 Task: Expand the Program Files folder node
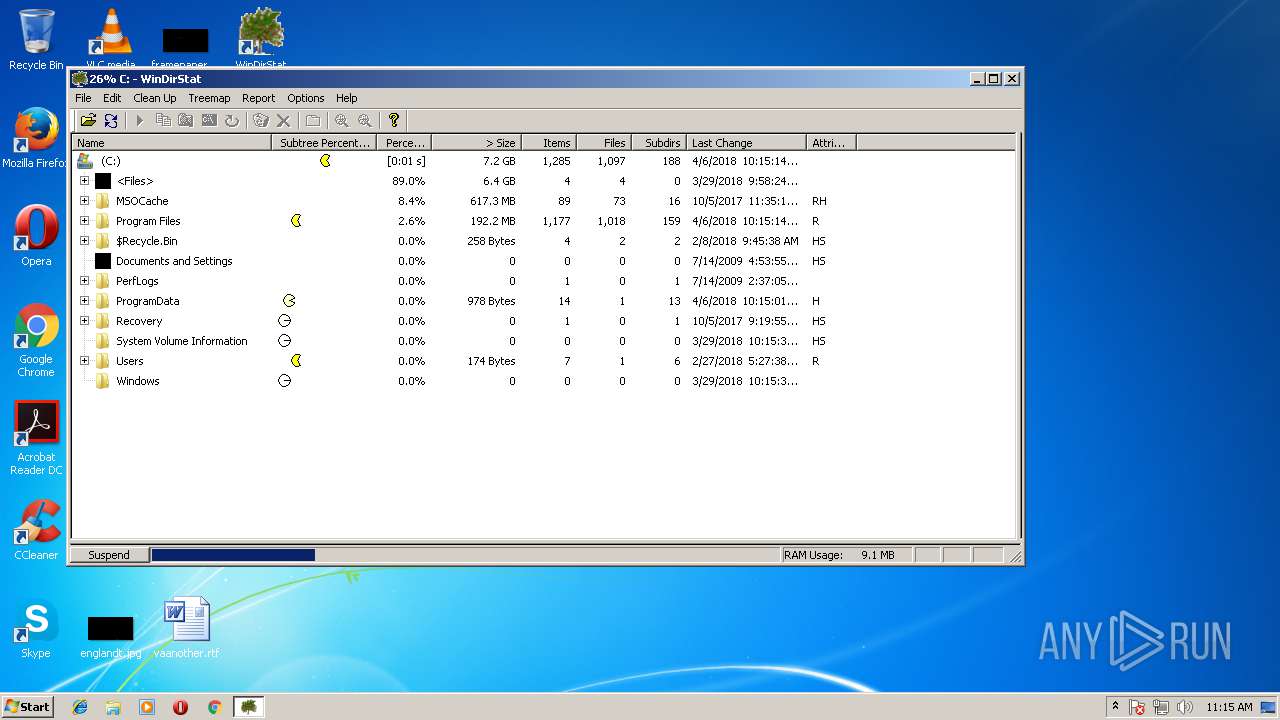click(84, 221)
